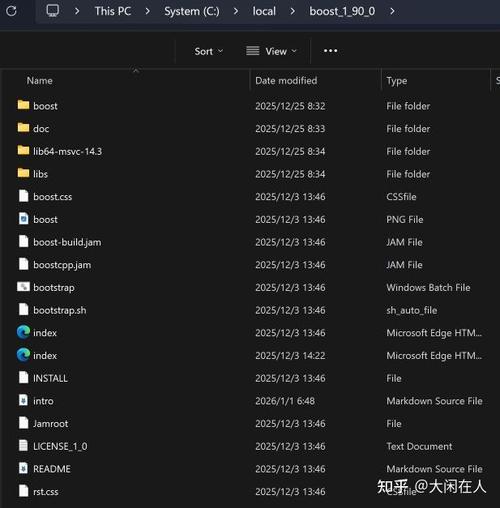Expand the chevron after System (C:)
Viewport: 500px width, 508px height.
236,11
